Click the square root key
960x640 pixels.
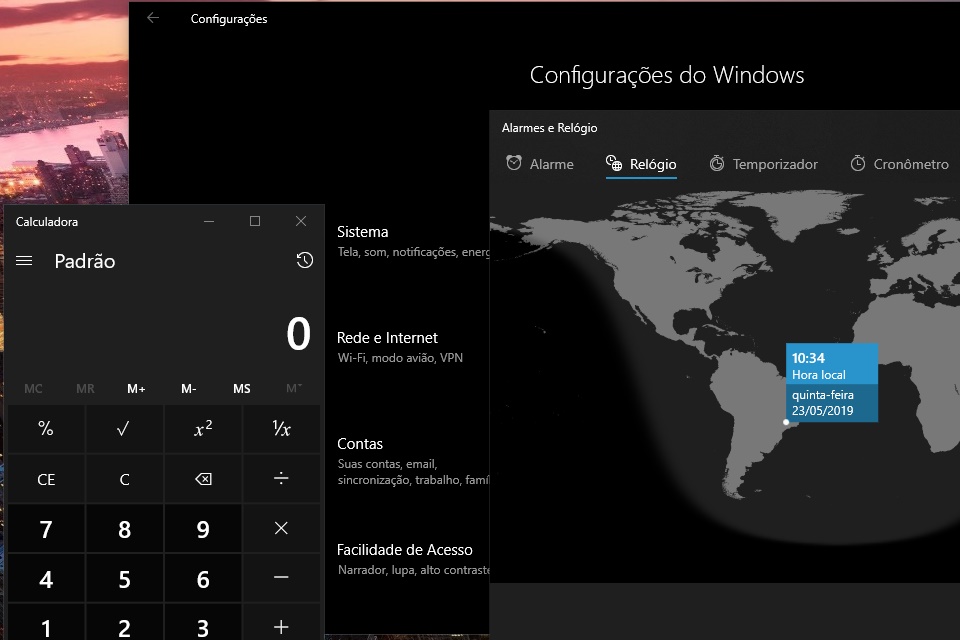click(124, 429)
